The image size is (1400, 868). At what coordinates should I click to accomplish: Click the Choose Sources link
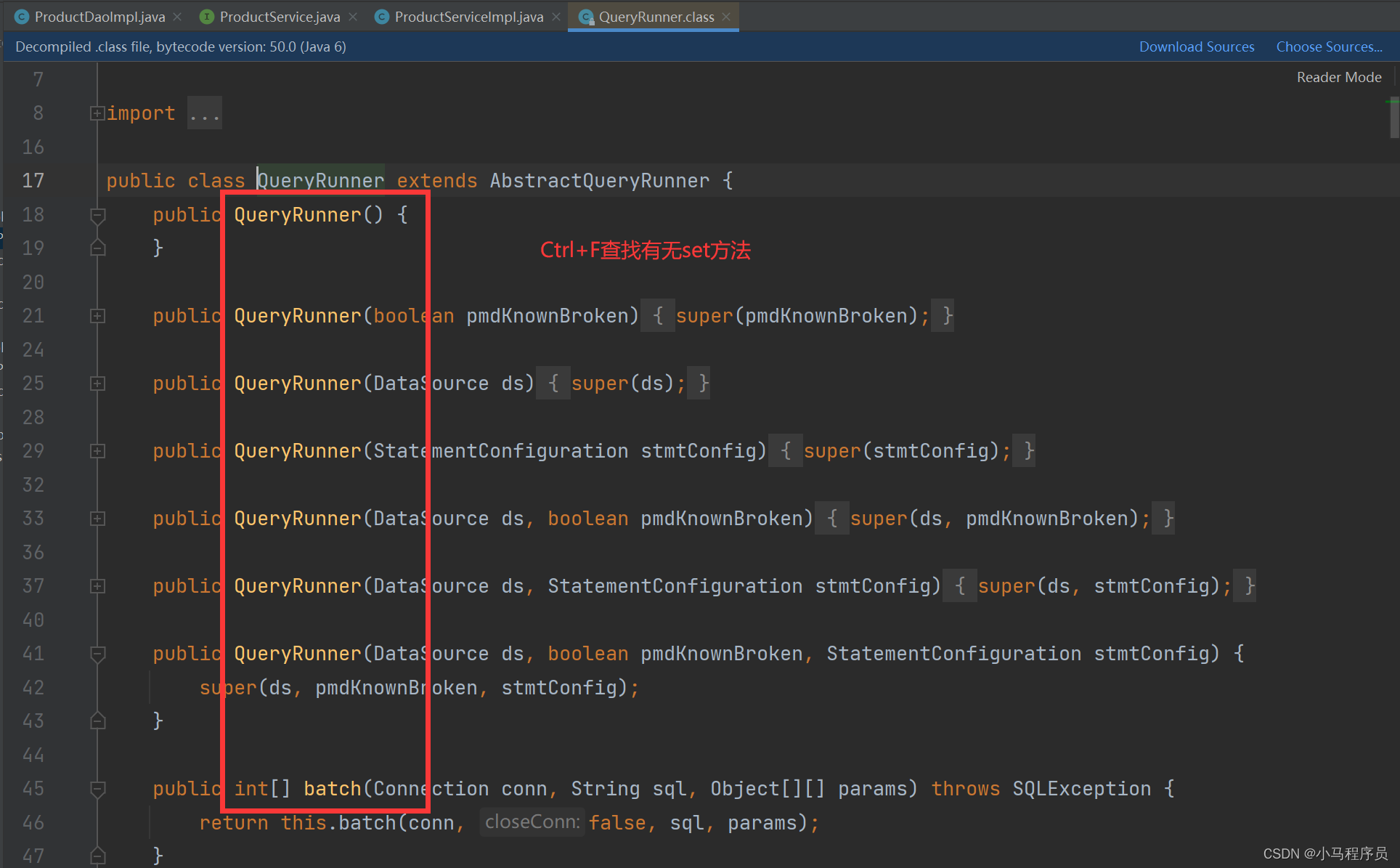[1329, 46]
